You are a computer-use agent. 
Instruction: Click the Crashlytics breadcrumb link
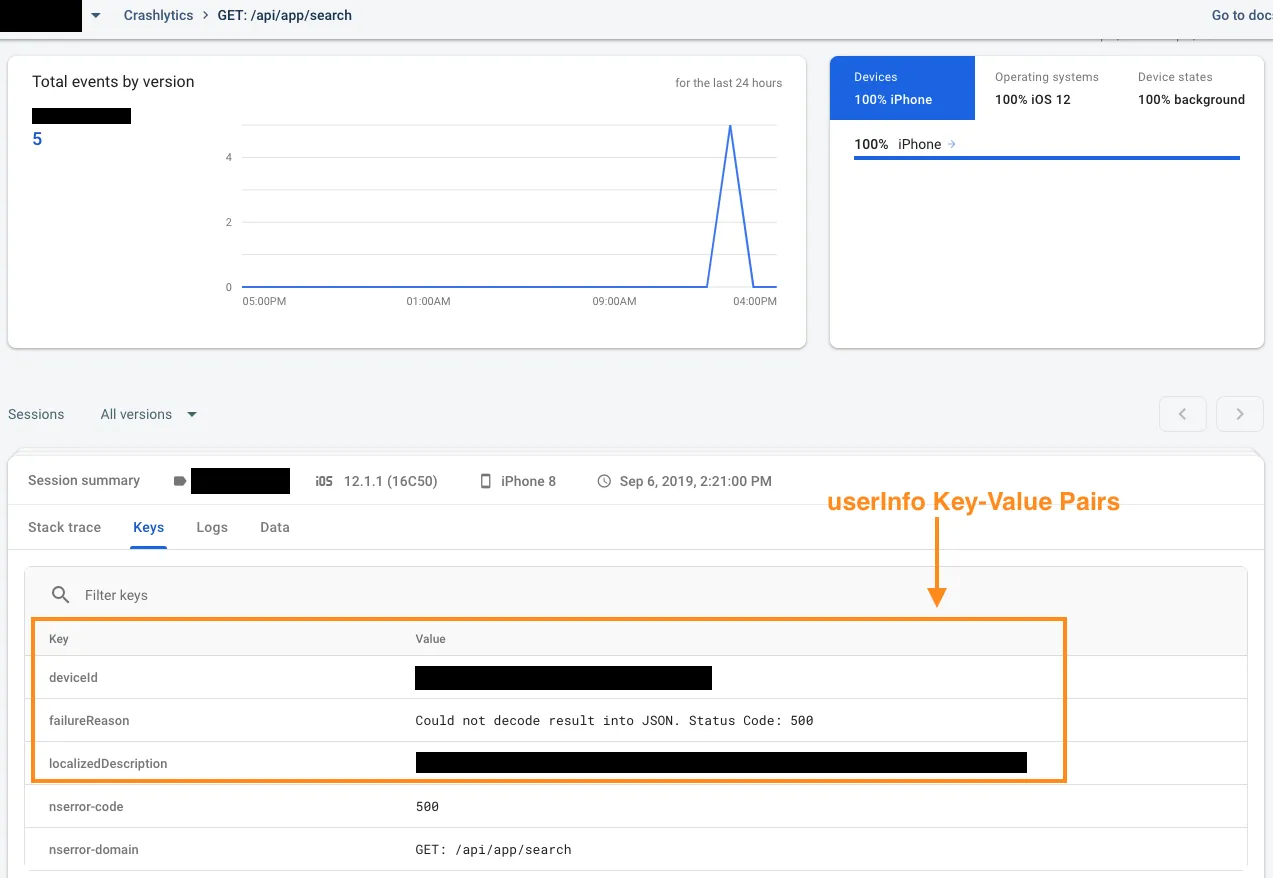coord(158,16)
